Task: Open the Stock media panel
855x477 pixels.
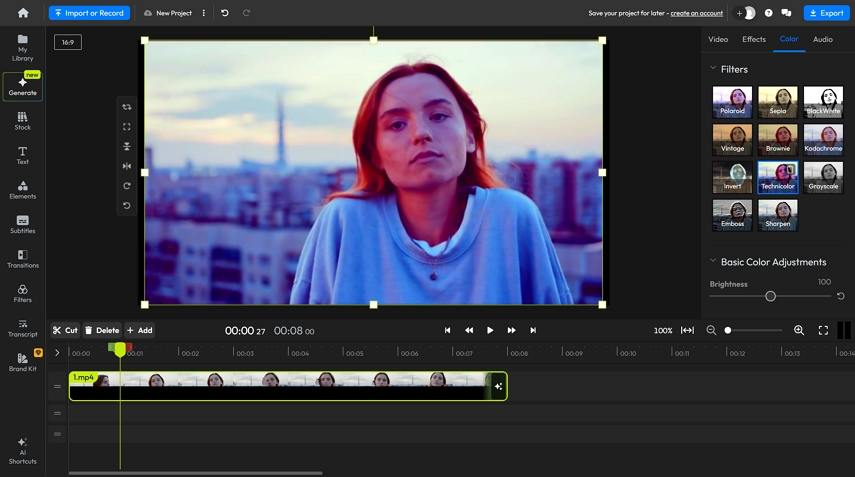Action: tap(22, 121)
